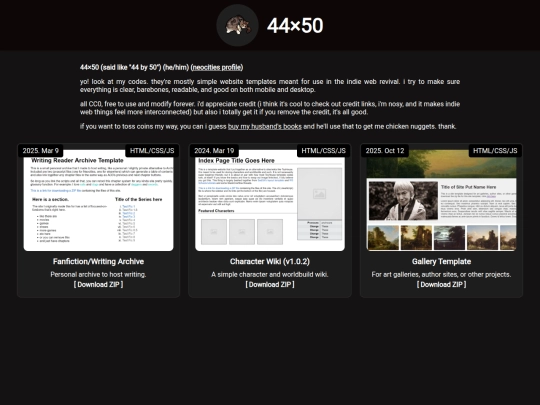Open the neocities profile link

(x=217, y=67)
